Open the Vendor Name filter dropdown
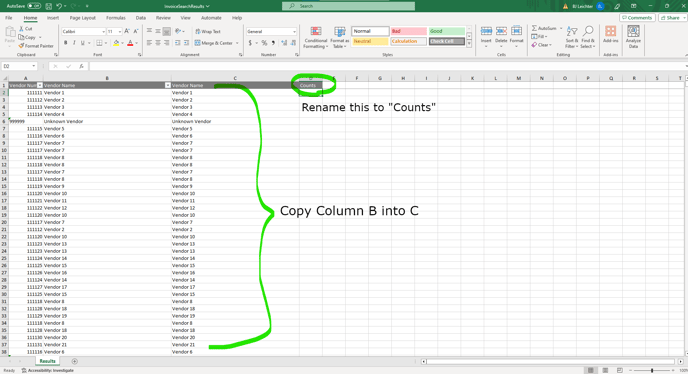Image resolution: width=688 pixels, height=374 pixels. [167, 85]
